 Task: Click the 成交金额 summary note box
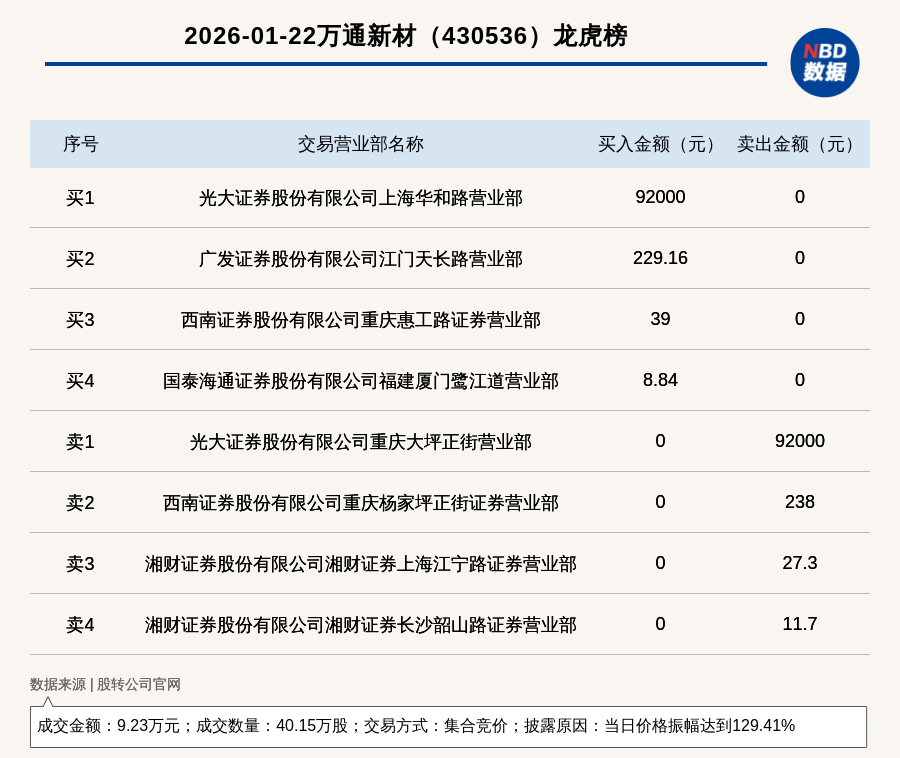click(448, 726)
